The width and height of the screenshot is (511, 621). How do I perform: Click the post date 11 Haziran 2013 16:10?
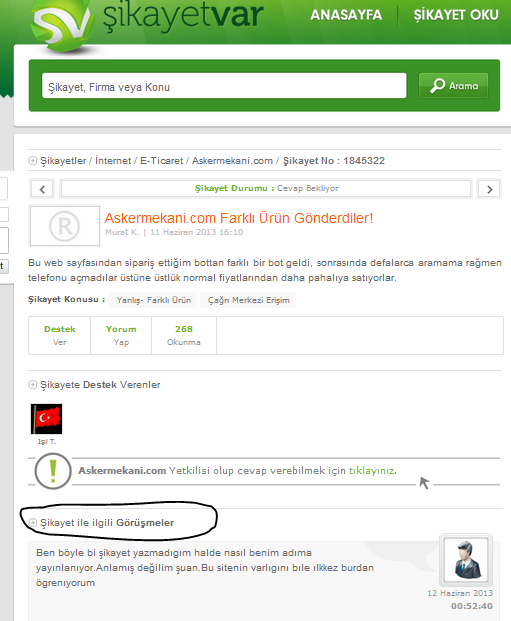(x=196, y=232)
